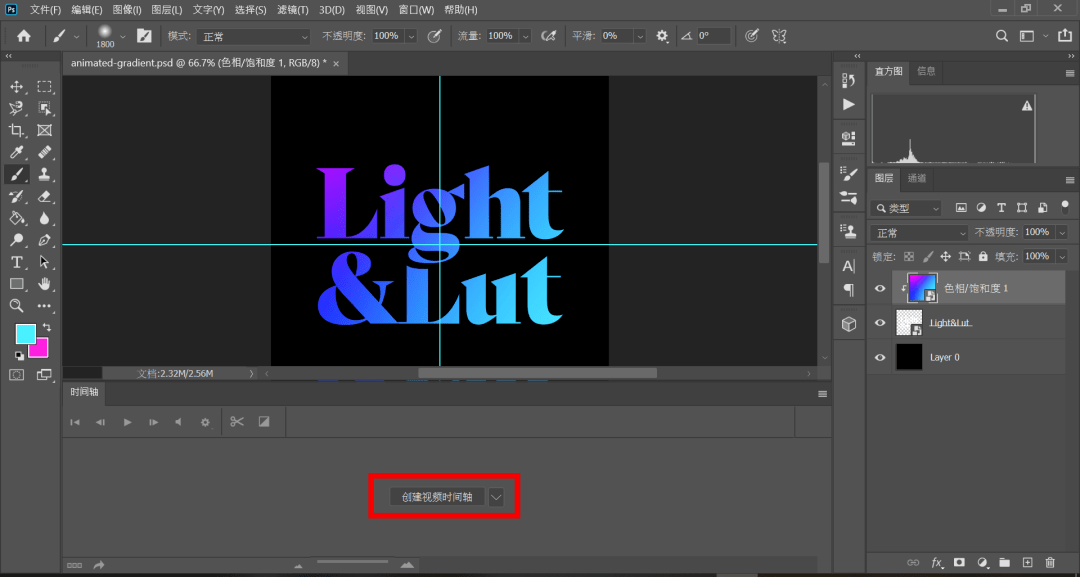Click the create new layer icon
This screenshot has height=577, width=1080.
pyautogui.click(x=1028, y=563)
